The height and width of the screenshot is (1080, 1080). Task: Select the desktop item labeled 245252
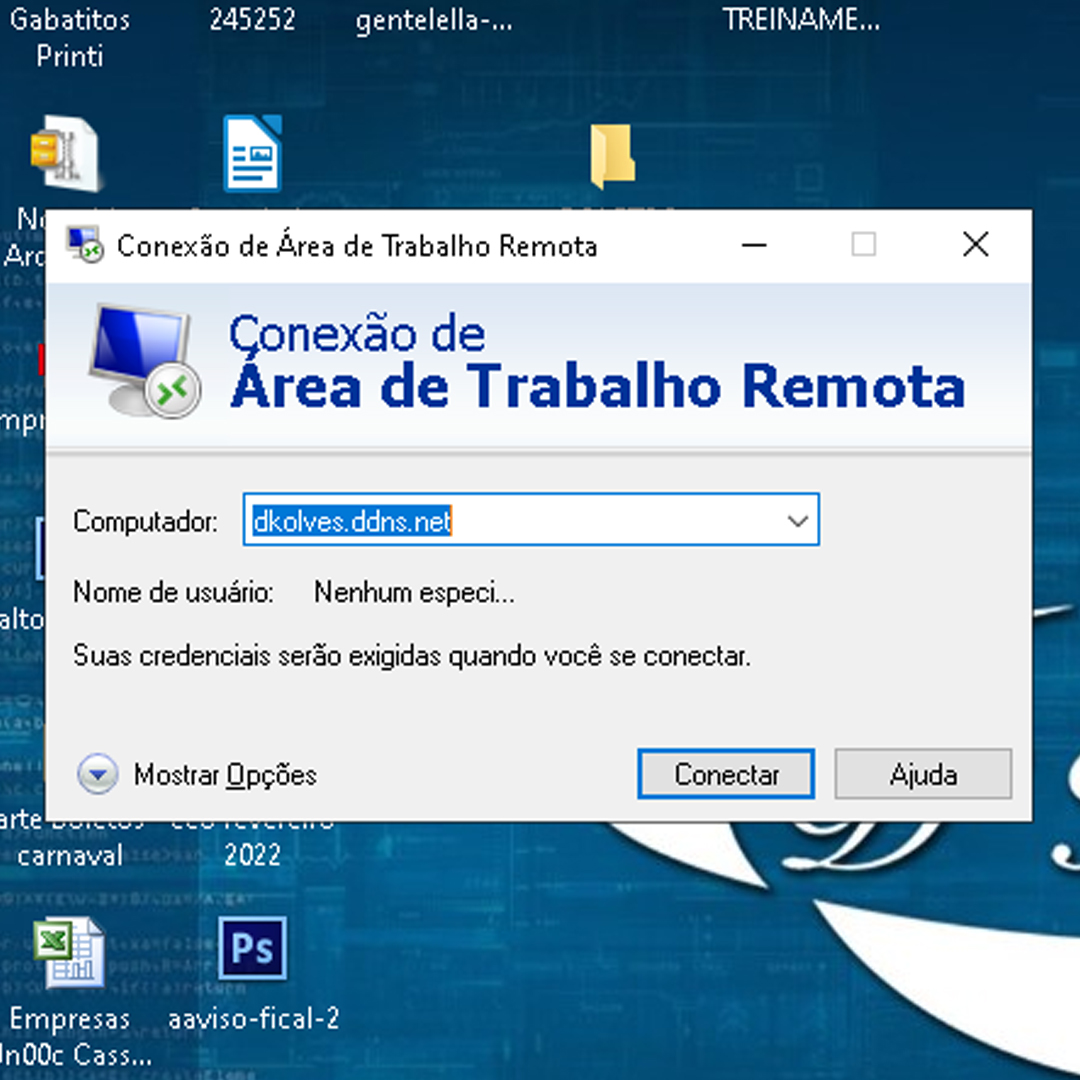pyautogui.click(x=252, y=21)
